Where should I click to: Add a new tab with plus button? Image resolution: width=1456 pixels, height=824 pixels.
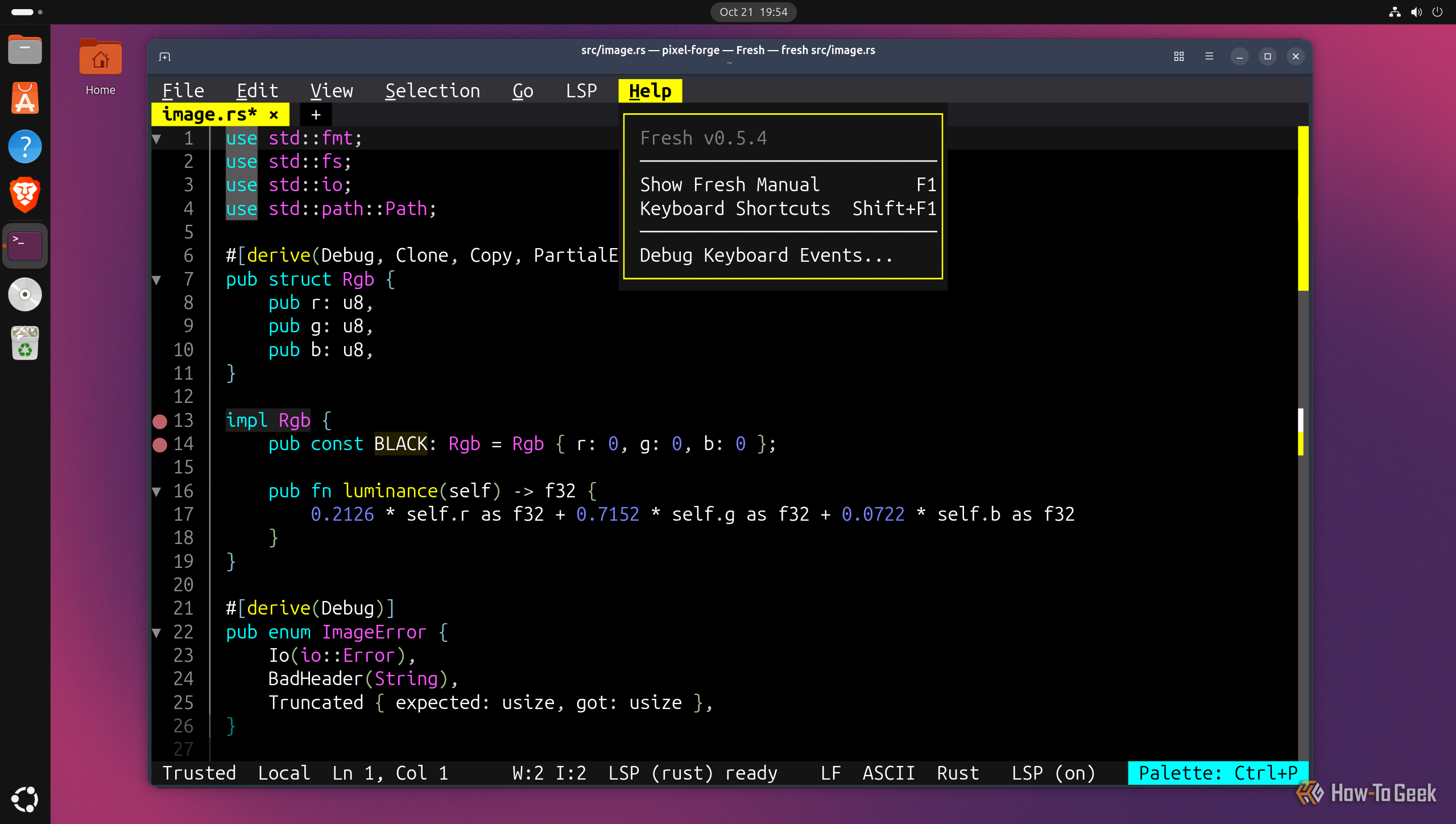[316, 115]
